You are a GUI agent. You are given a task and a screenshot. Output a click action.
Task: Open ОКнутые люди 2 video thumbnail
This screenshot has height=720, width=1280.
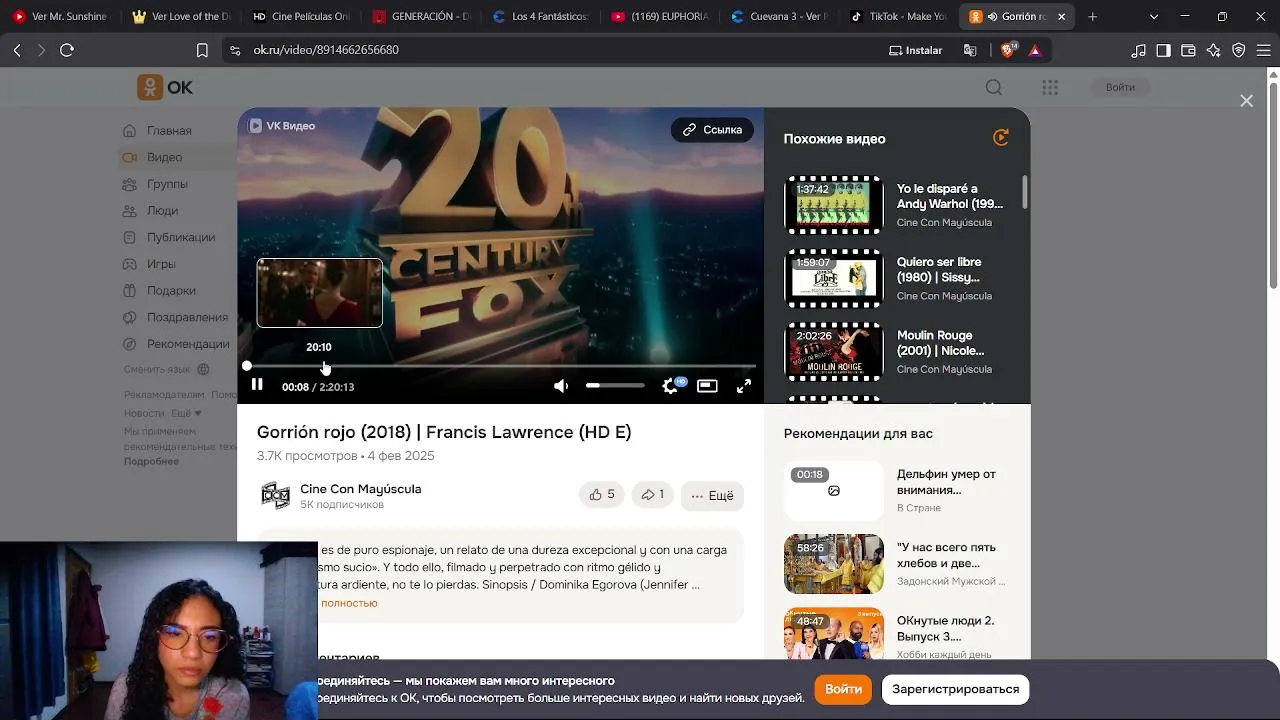834,634
